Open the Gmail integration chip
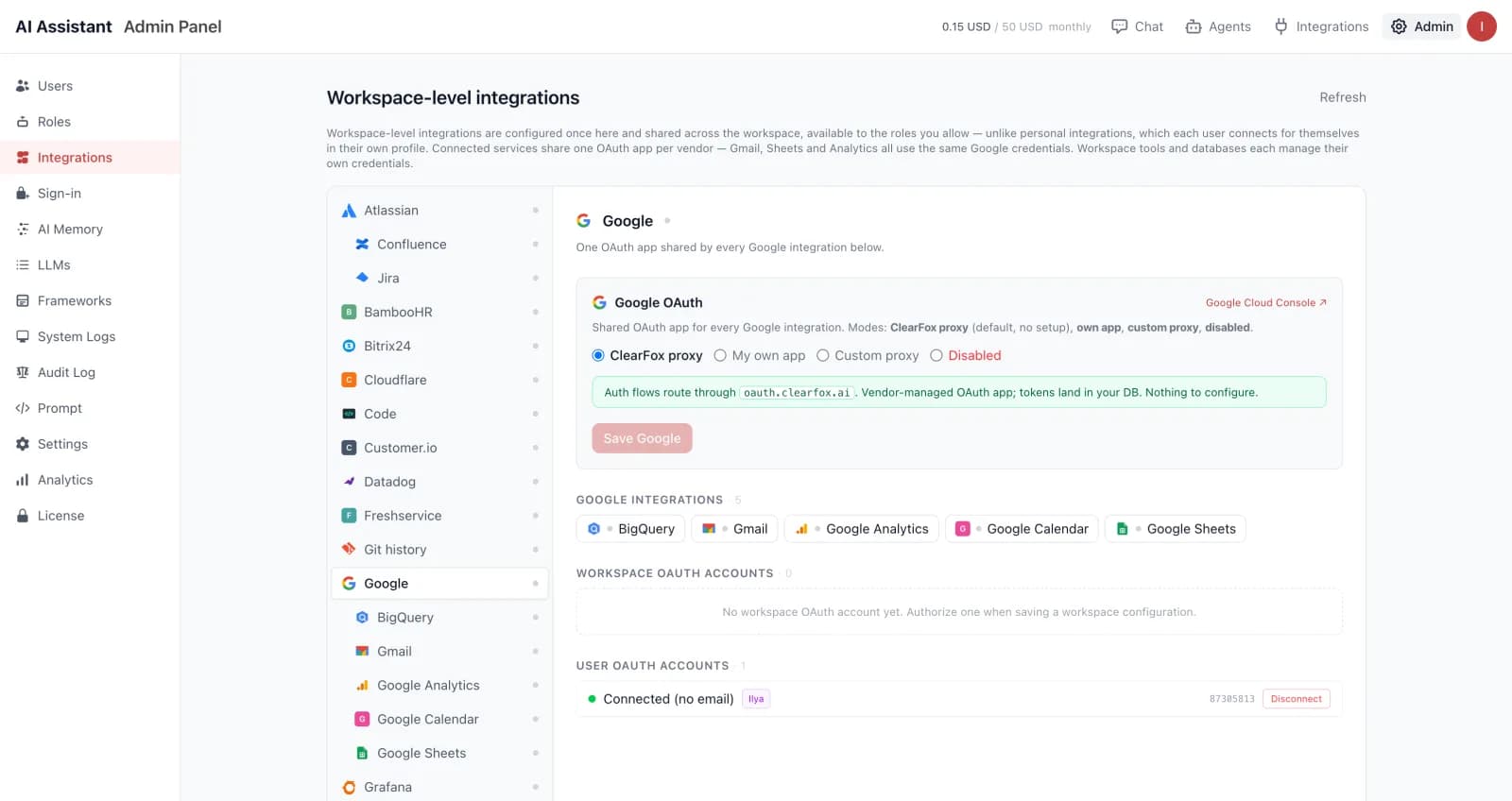The width and height of the screenshot is (1512, 801). point(734,529)
